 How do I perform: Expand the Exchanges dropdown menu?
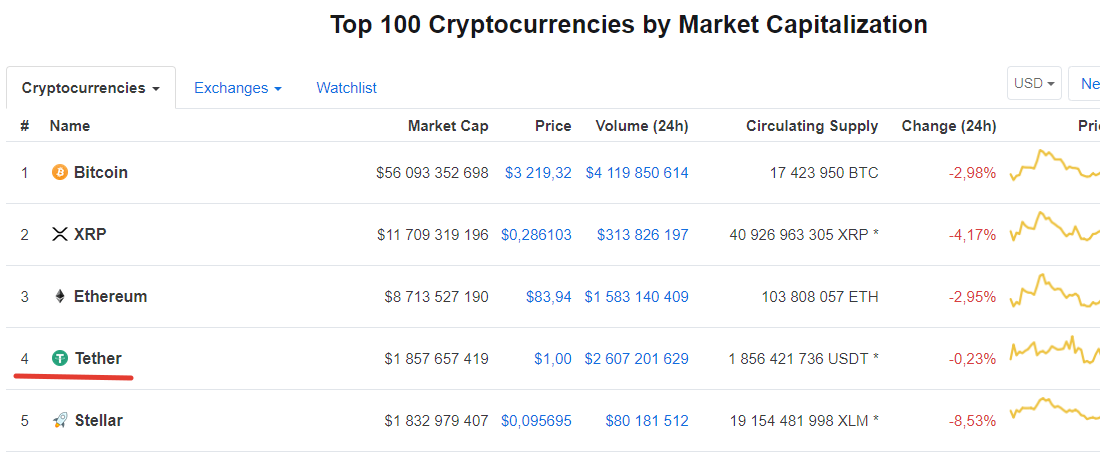point(238,88)
